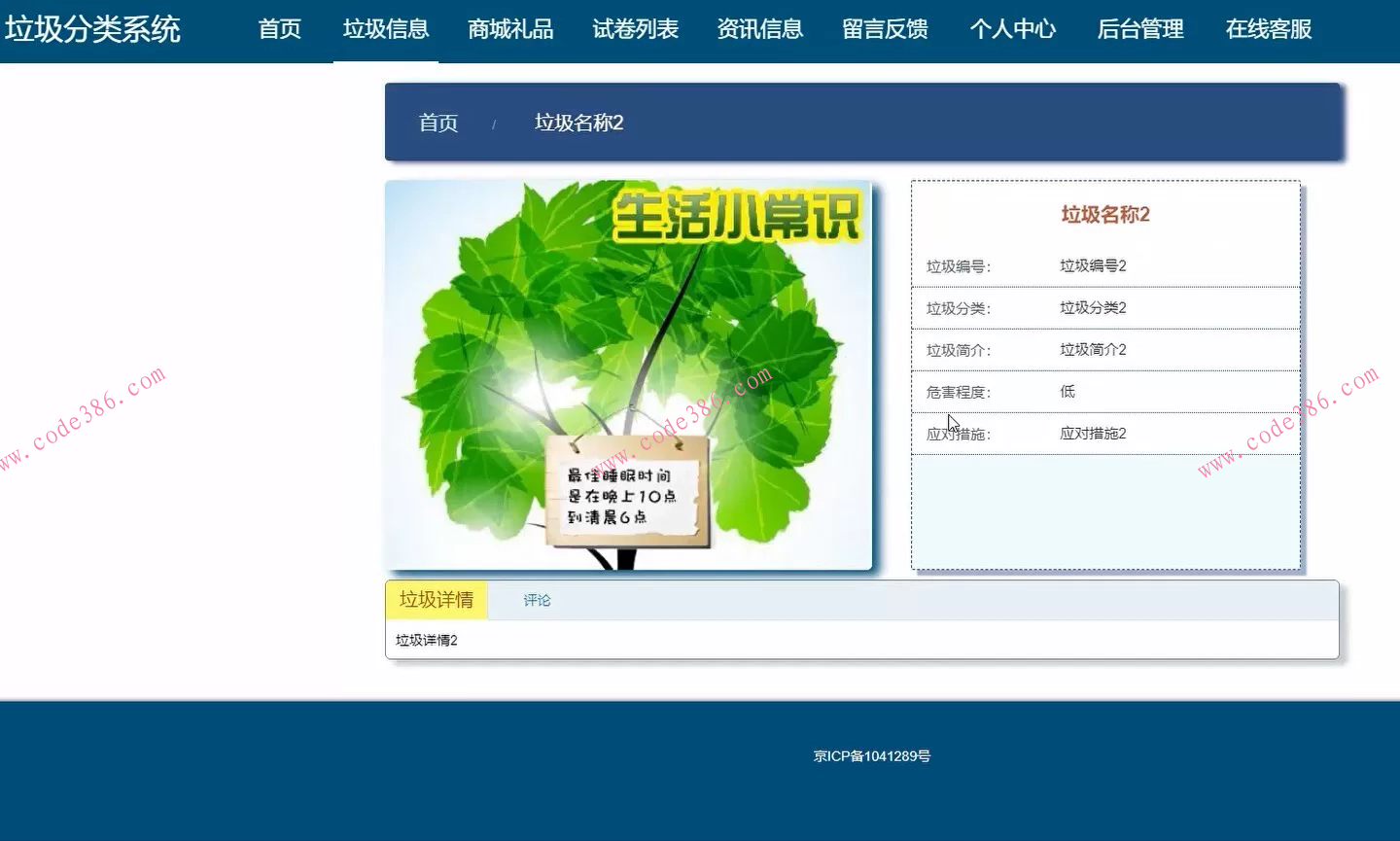Click the 应对措施2 table cell
This screenshot has width=1400, height=841.
click(1093, 433)
